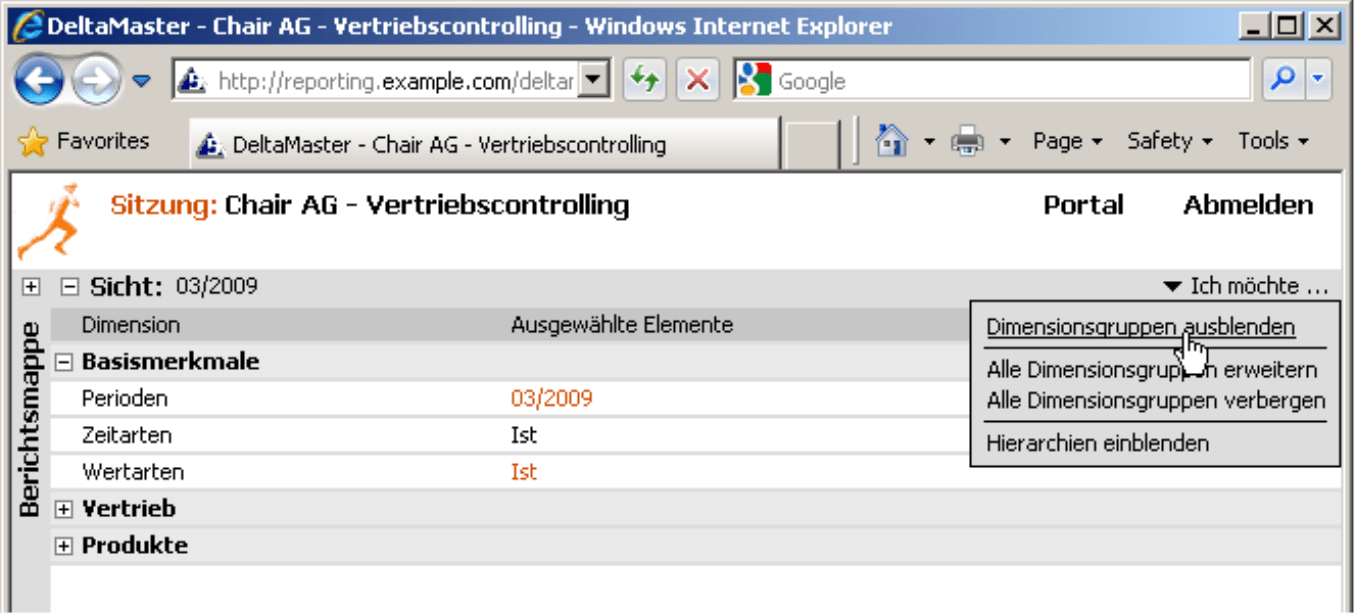Screen dimensions: 1354x614
Task: Expand the Produkte group
Action: (x=63, y=546)
